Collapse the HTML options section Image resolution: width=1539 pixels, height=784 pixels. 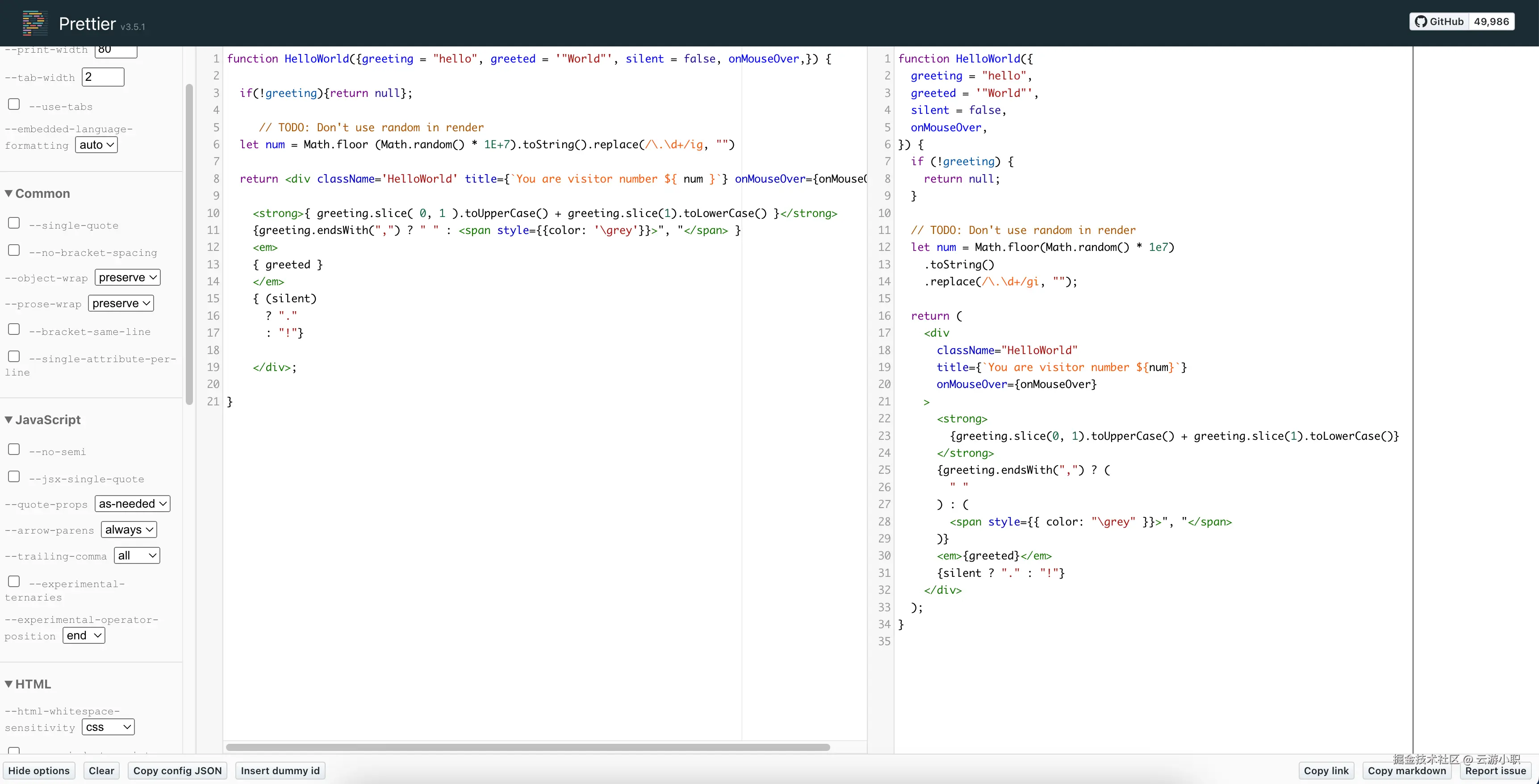(8, 684)
